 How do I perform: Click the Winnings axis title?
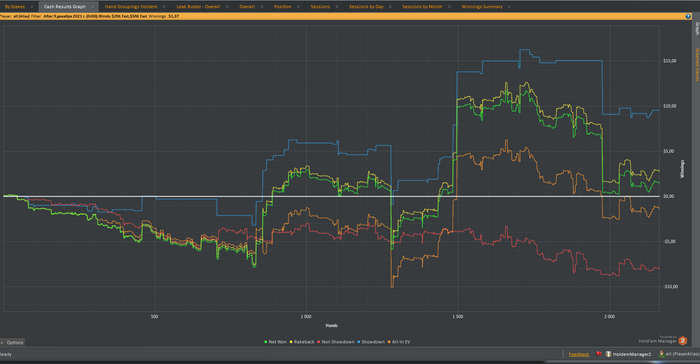click(x=682, y=169)
